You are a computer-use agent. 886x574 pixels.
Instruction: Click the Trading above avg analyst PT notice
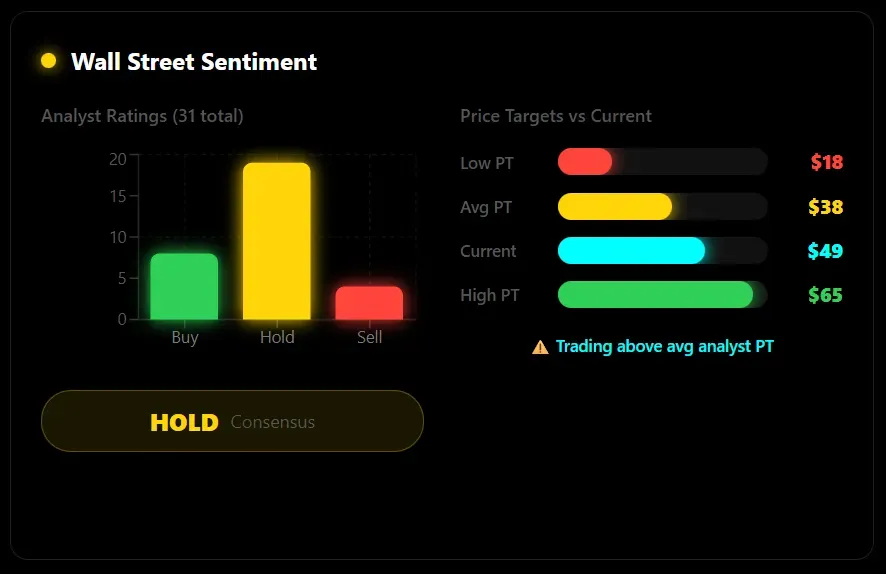pyautogui.click(x=664, y=347)
